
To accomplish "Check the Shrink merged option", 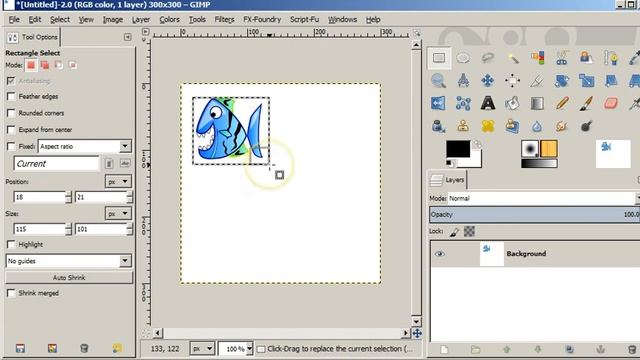I will [x=11, y=293].
